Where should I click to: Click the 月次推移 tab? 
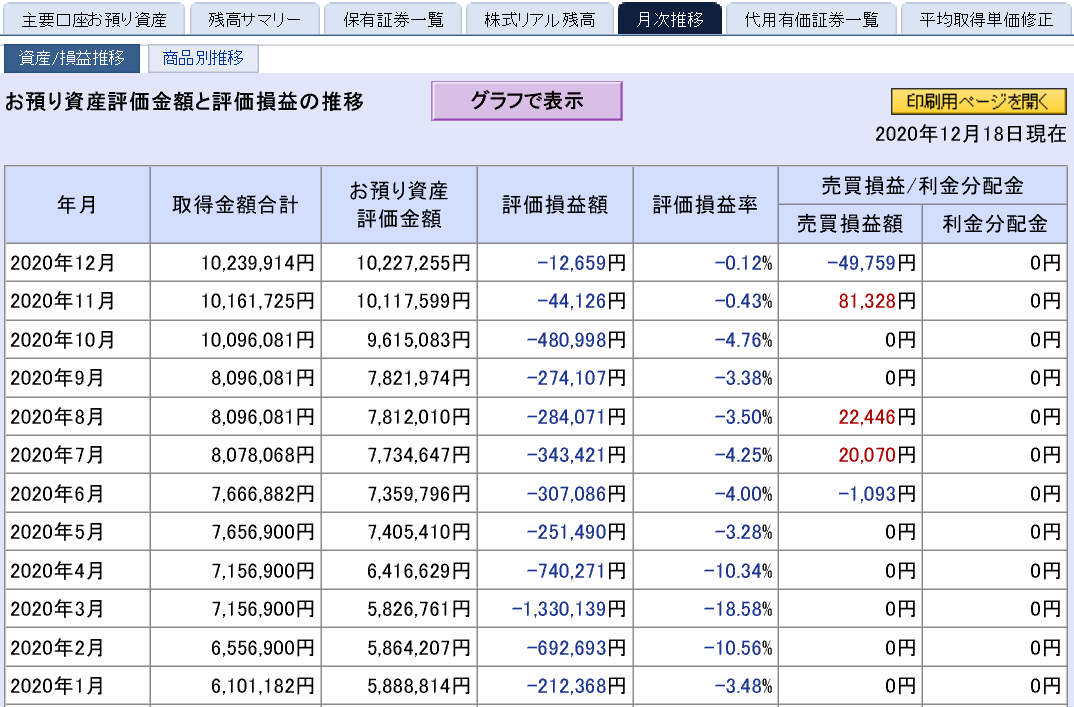point(669,19)
